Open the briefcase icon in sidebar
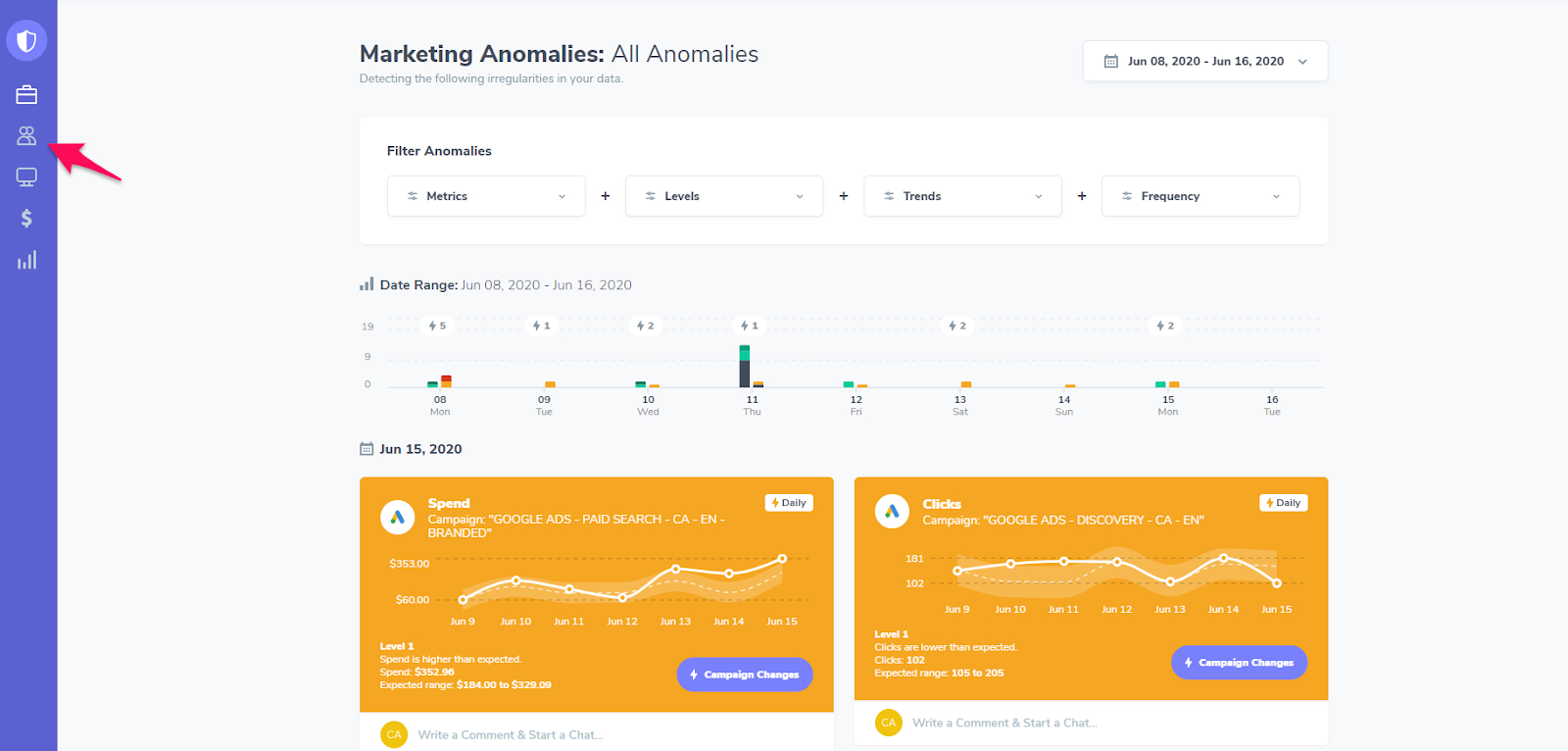1568x751 pixels. [x=26, y=95]
